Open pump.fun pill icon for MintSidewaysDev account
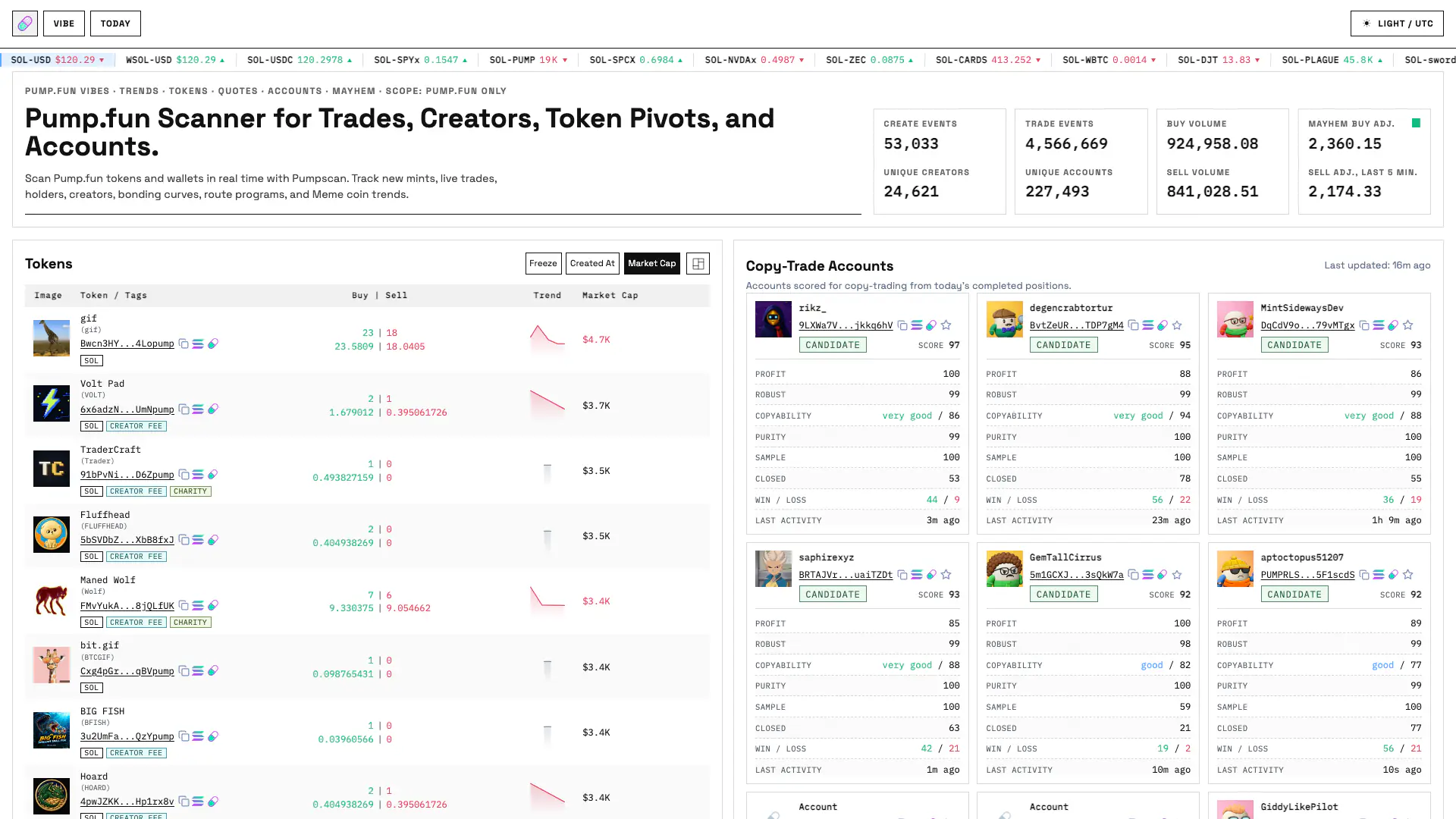 point(1393,325)
